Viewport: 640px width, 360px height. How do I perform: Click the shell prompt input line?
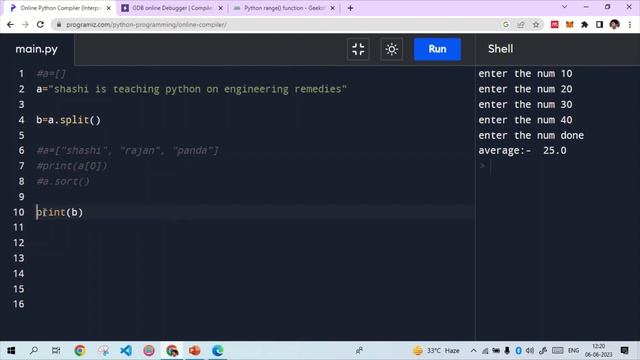tap(558, 166)
